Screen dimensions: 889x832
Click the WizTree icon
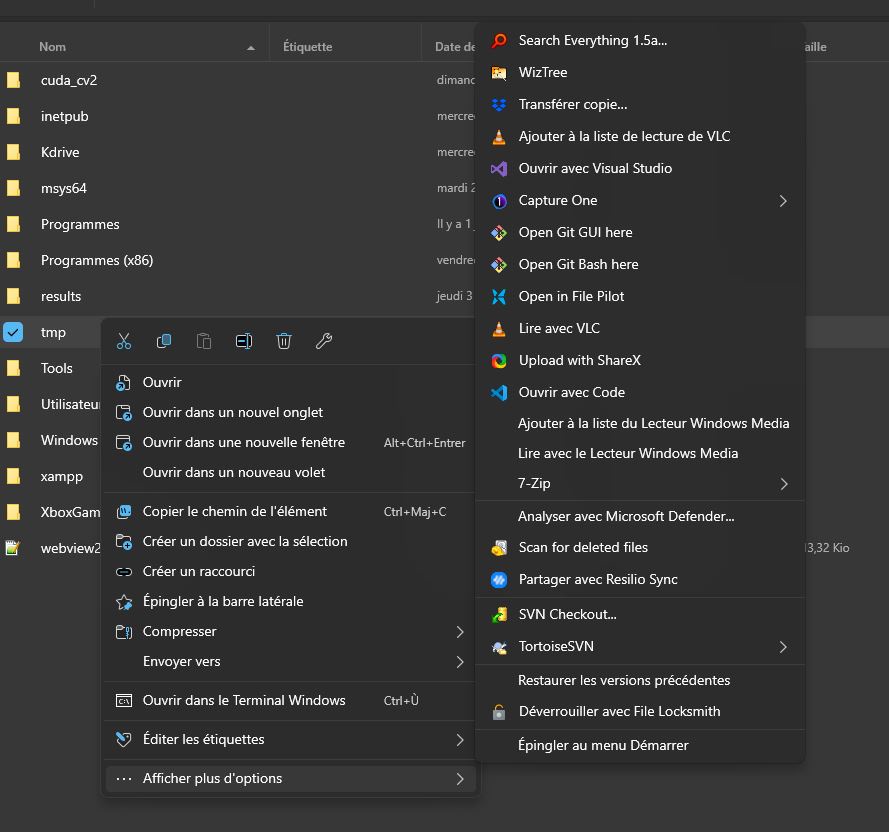coord(499,73)
